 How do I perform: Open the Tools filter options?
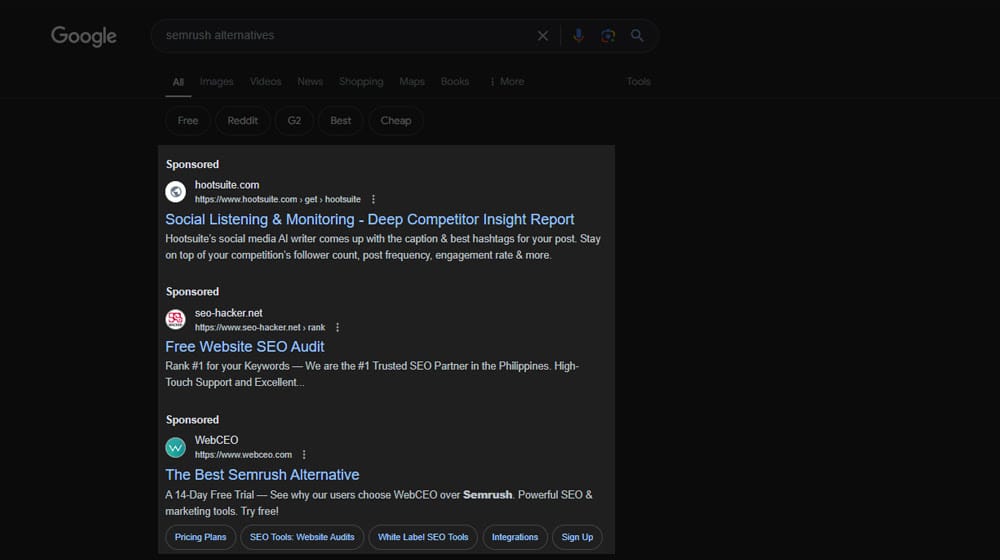point(638,82)
